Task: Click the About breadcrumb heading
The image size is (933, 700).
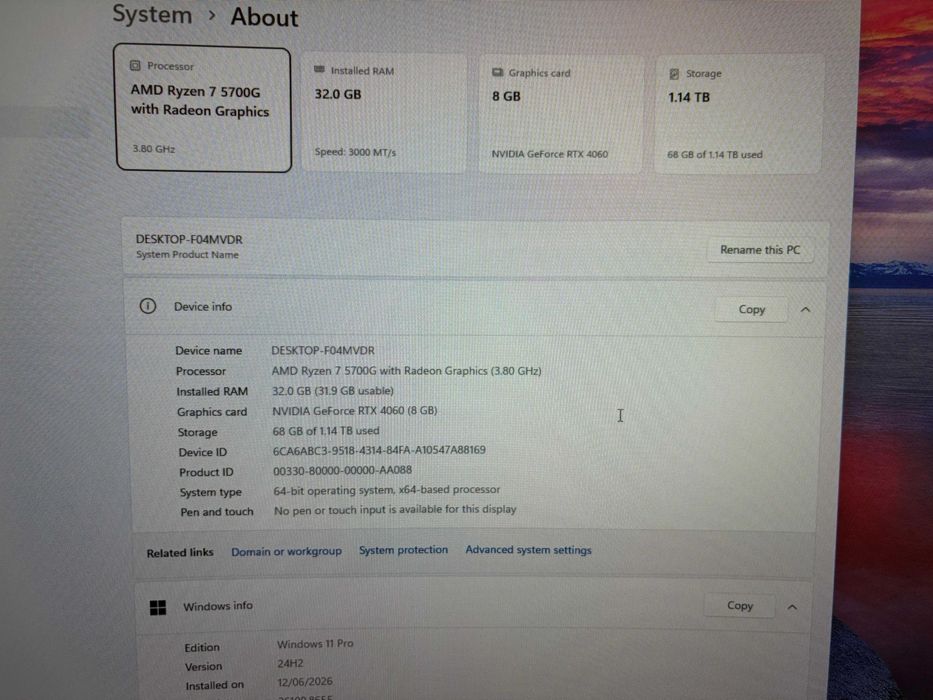Action: pos(264,17)
